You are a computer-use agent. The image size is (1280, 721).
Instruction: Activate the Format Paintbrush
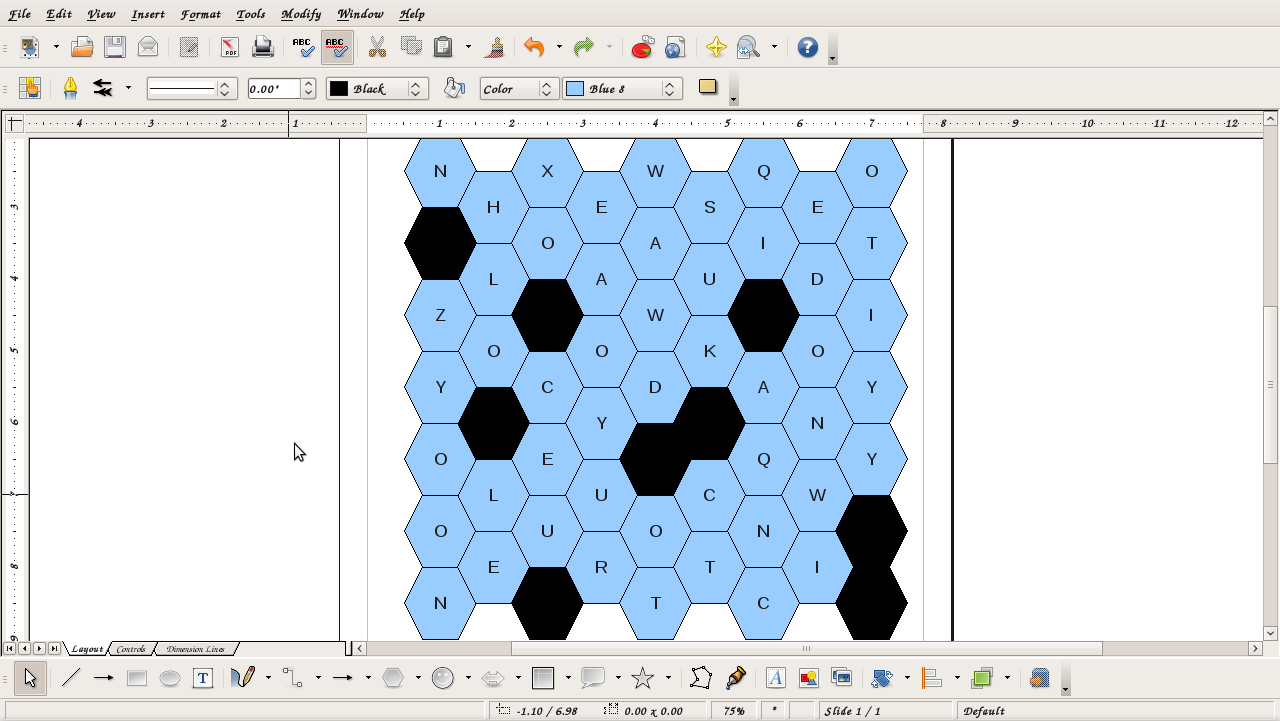(494, 47)
